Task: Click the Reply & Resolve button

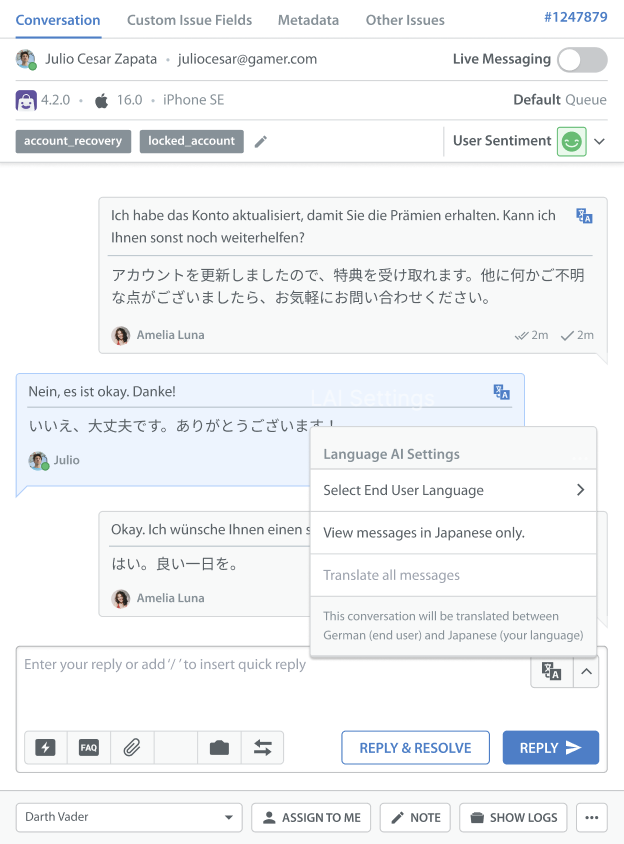Action: (x=415, y=748)
